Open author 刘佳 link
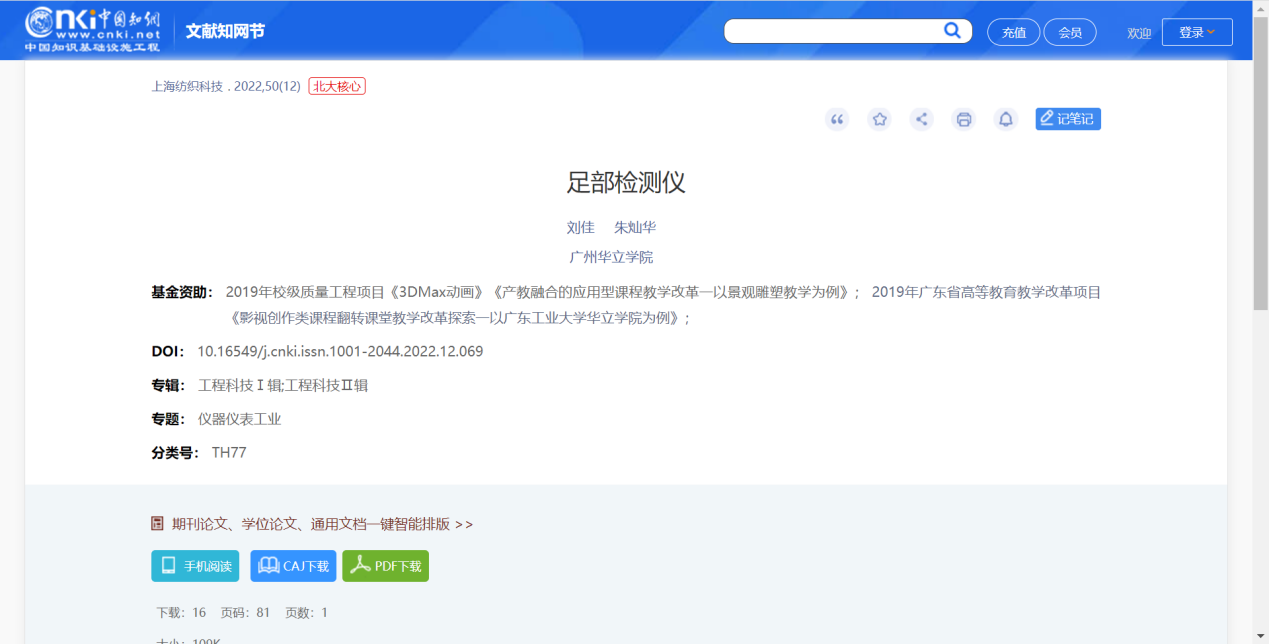The height and width of the screenshot is (644, 1269). pyautogui.click(x=580, y=227)
